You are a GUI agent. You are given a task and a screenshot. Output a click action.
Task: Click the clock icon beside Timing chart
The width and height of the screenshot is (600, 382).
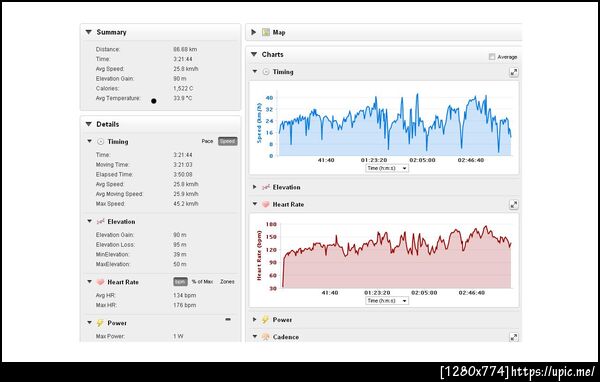pyautogui.click(x=266, y=72)
